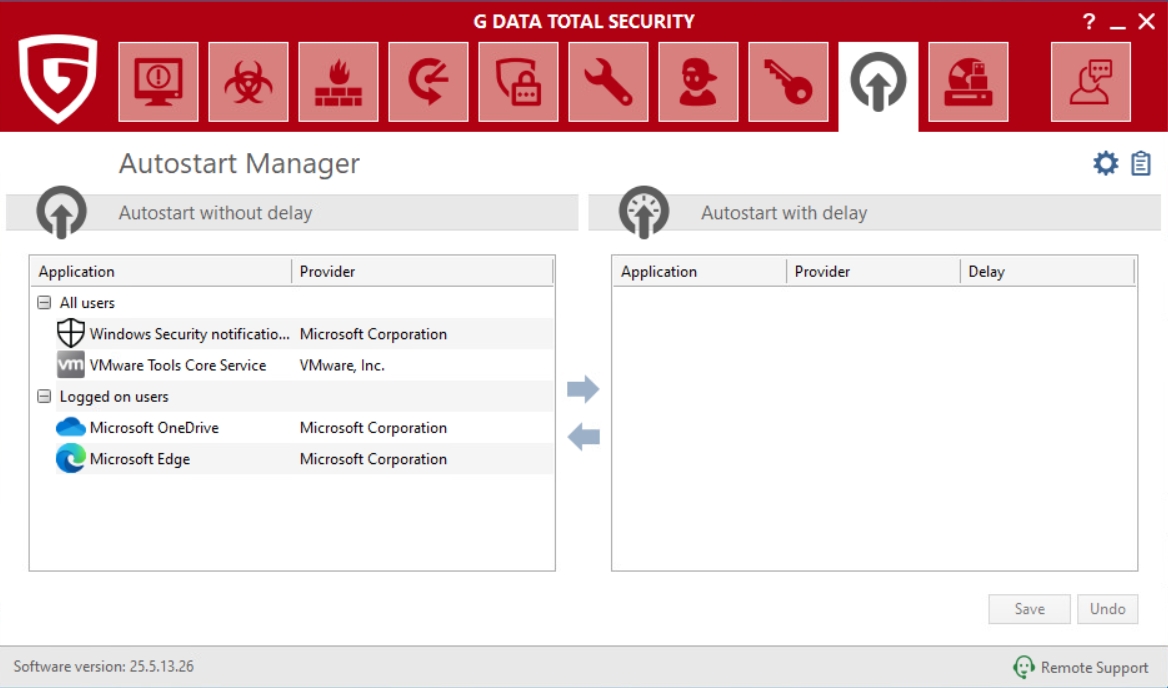Click the G DATA shield logo
This screenshot has height=688, width=1168.
pos(58,78)
